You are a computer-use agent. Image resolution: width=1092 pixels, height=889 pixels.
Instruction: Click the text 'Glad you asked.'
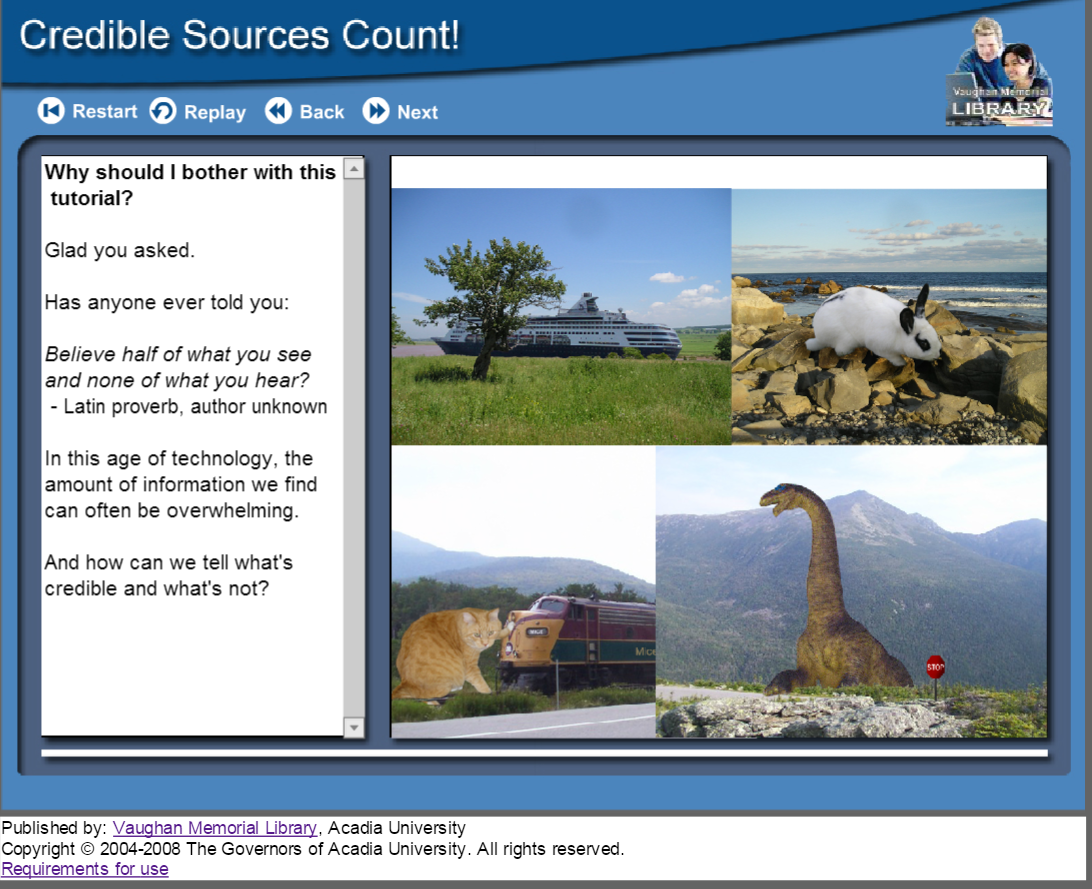[x=120, y=250]
